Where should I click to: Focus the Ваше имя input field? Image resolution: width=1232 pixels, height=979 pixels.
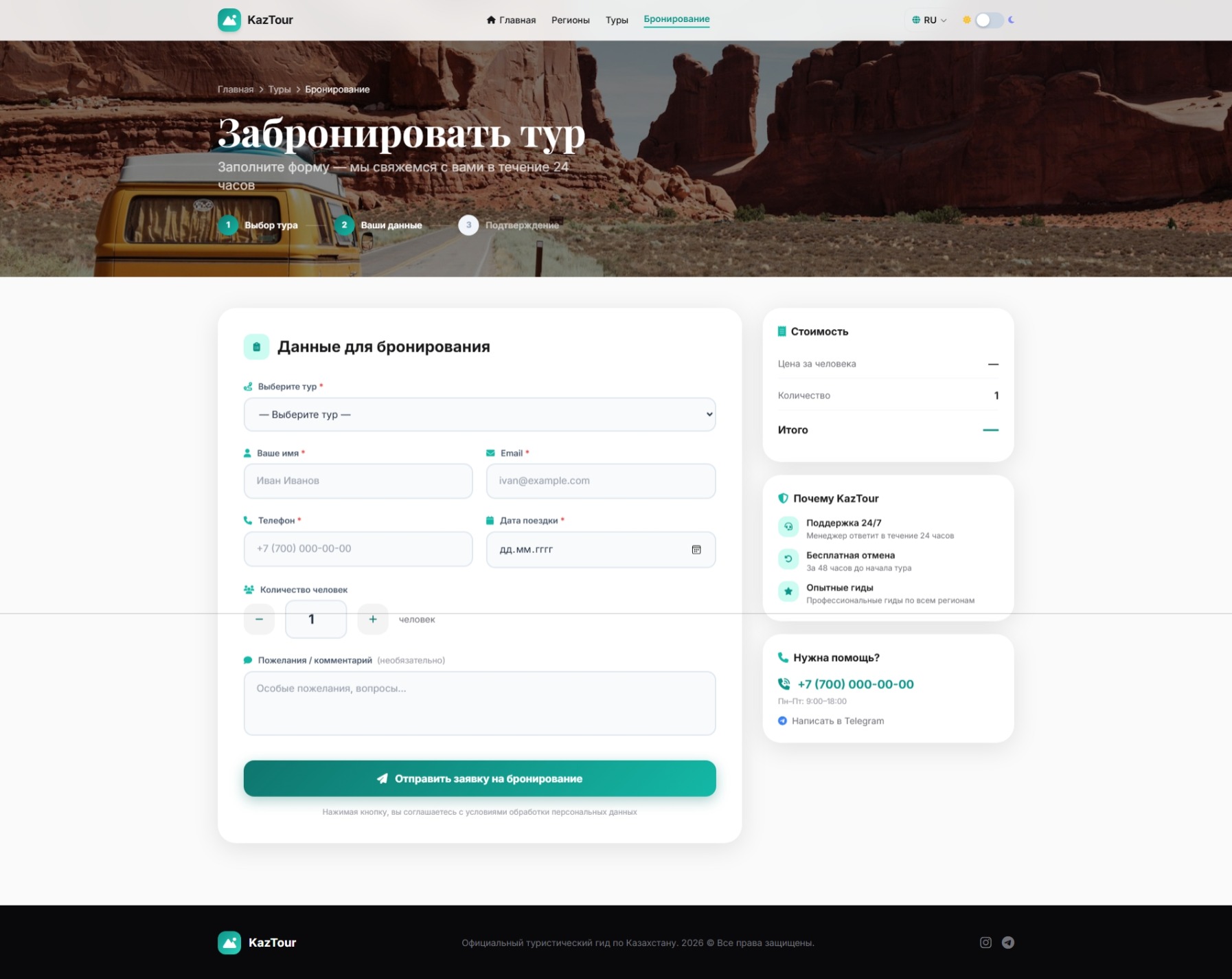(x=358, y=481)
